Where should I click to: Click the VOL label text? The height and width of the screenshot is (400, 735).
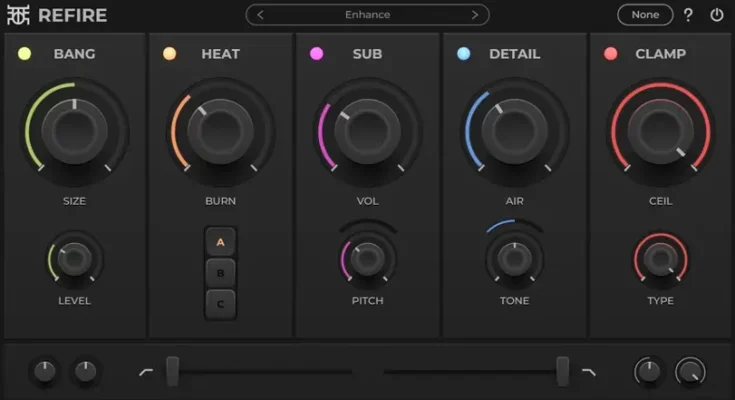click(368, 201)
